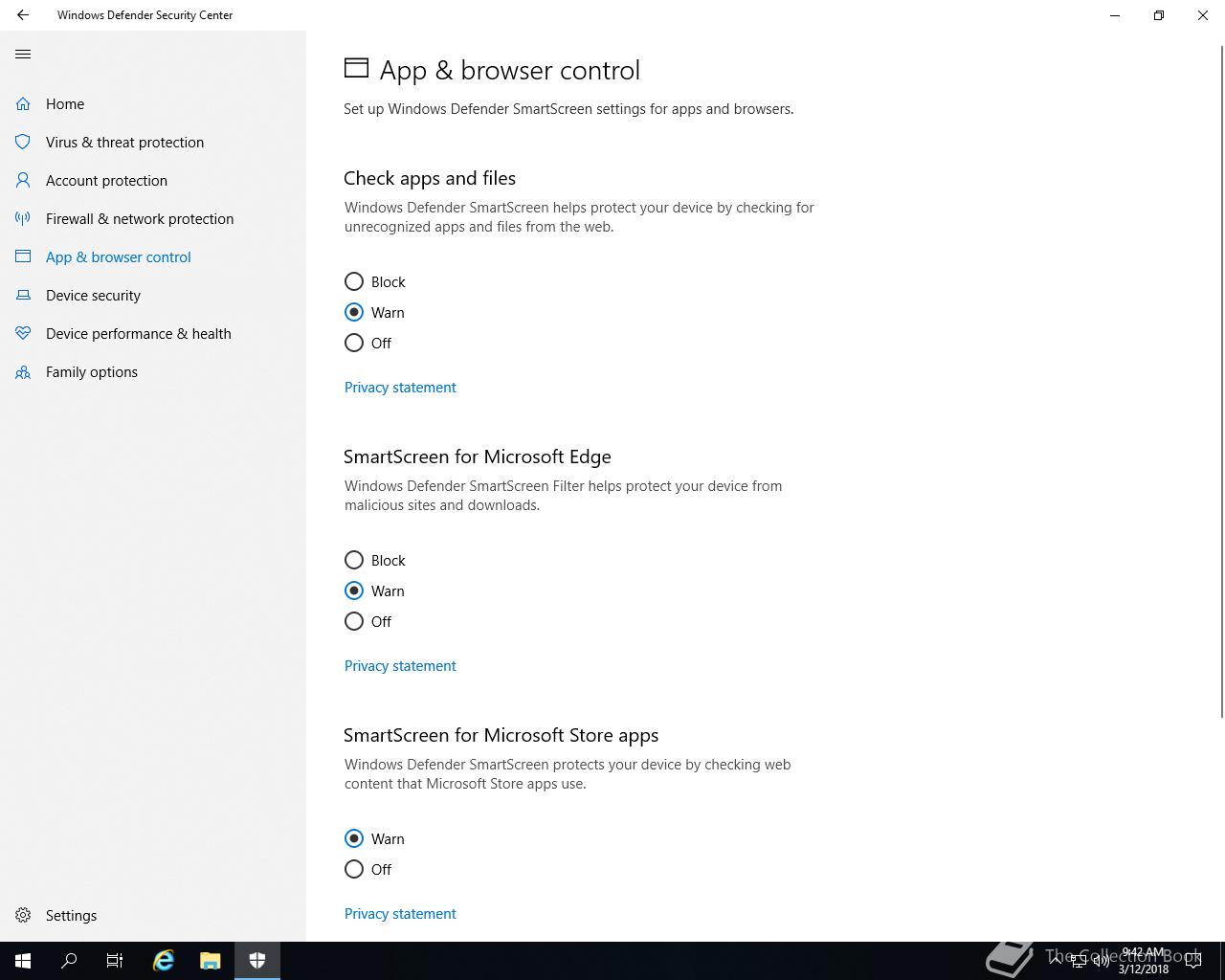Viewport: 1225px width, 980px height.
Task: Launch Internet Explorer from taskbar
Action: pos(164,961)
